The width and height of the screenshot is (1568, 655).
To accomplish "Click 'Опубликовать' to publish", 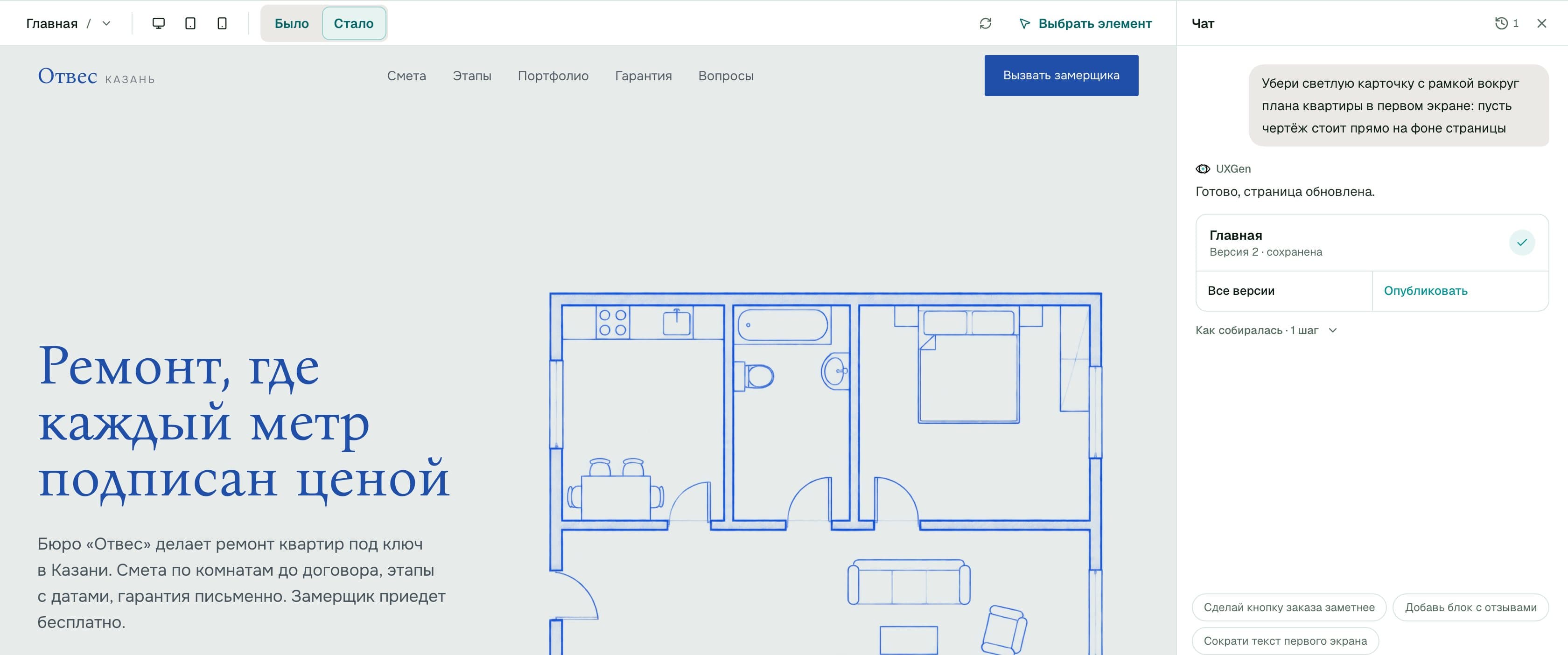I will click(1460, 291).
